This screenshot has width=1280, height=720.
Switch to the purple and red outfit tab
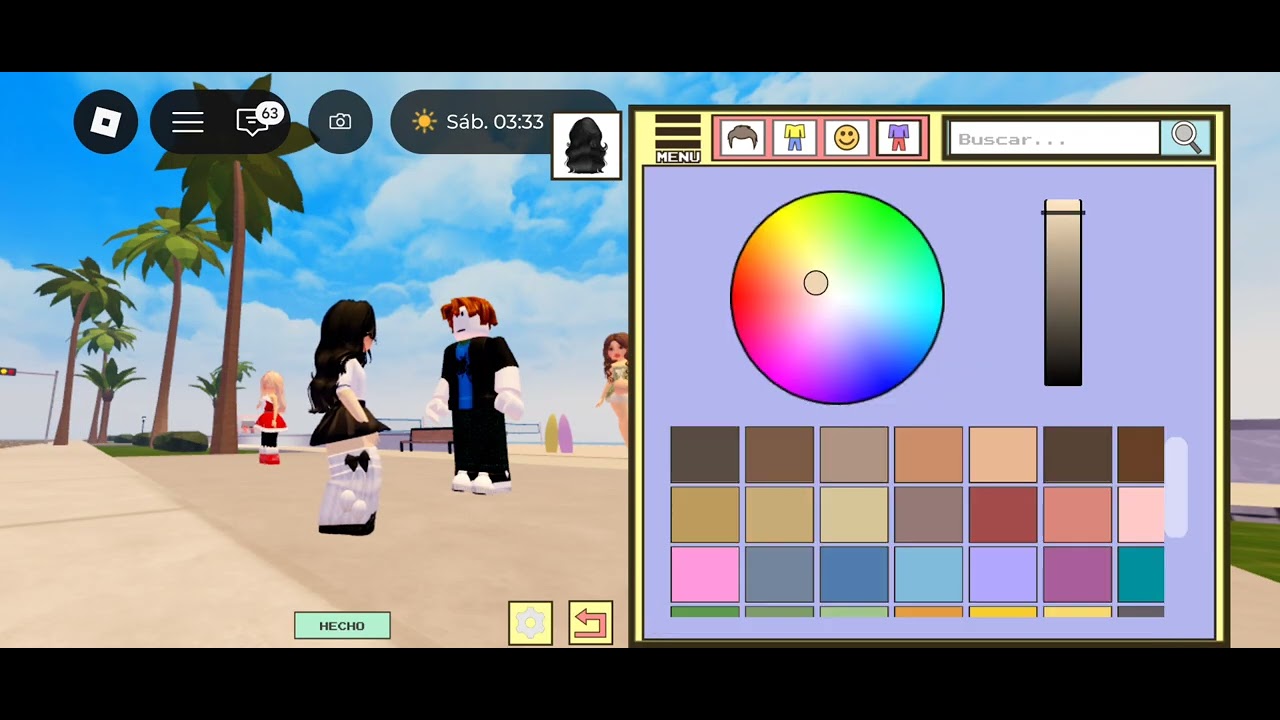[x=899, y=138]
